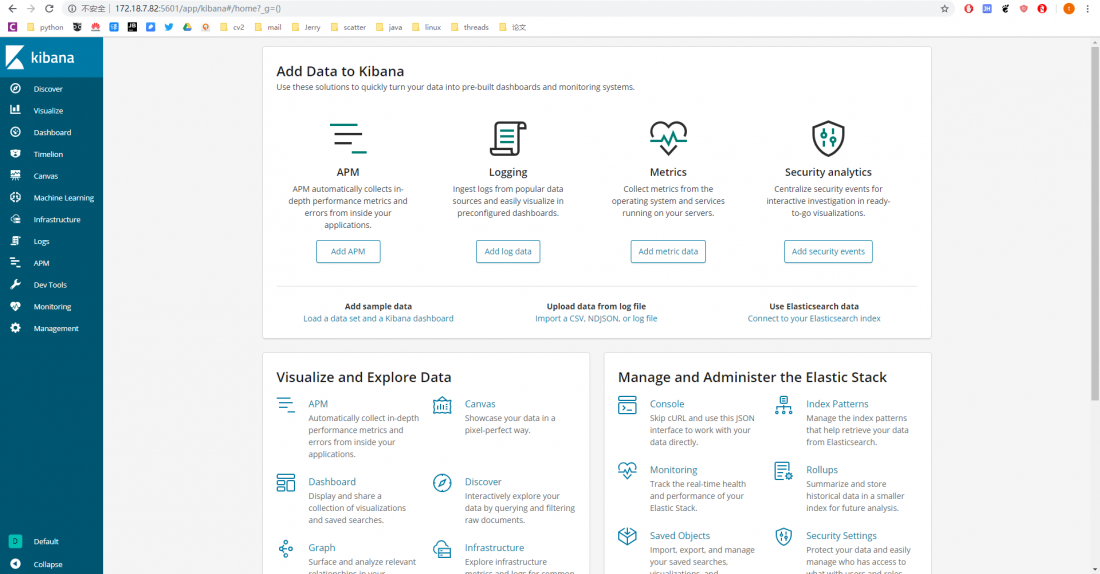Open the python bookmarks folder

45,27
